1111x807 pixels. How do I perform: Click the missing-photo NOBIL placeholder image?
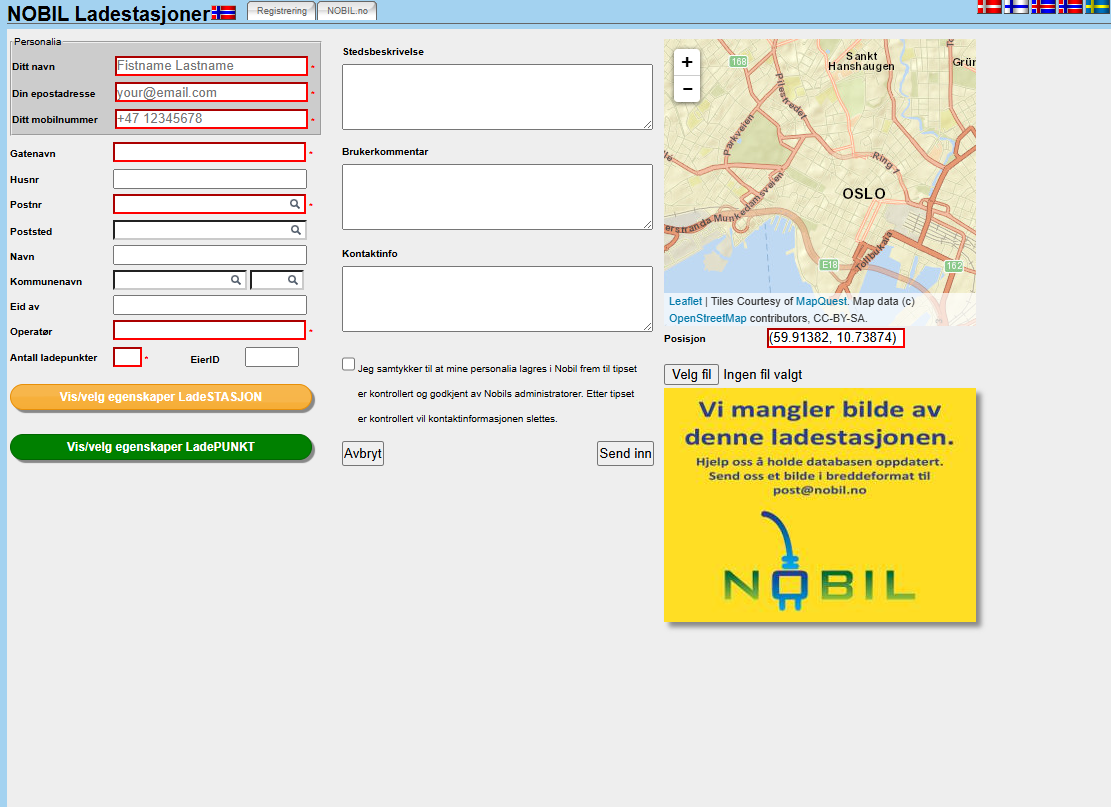click(x=820, y=505)
